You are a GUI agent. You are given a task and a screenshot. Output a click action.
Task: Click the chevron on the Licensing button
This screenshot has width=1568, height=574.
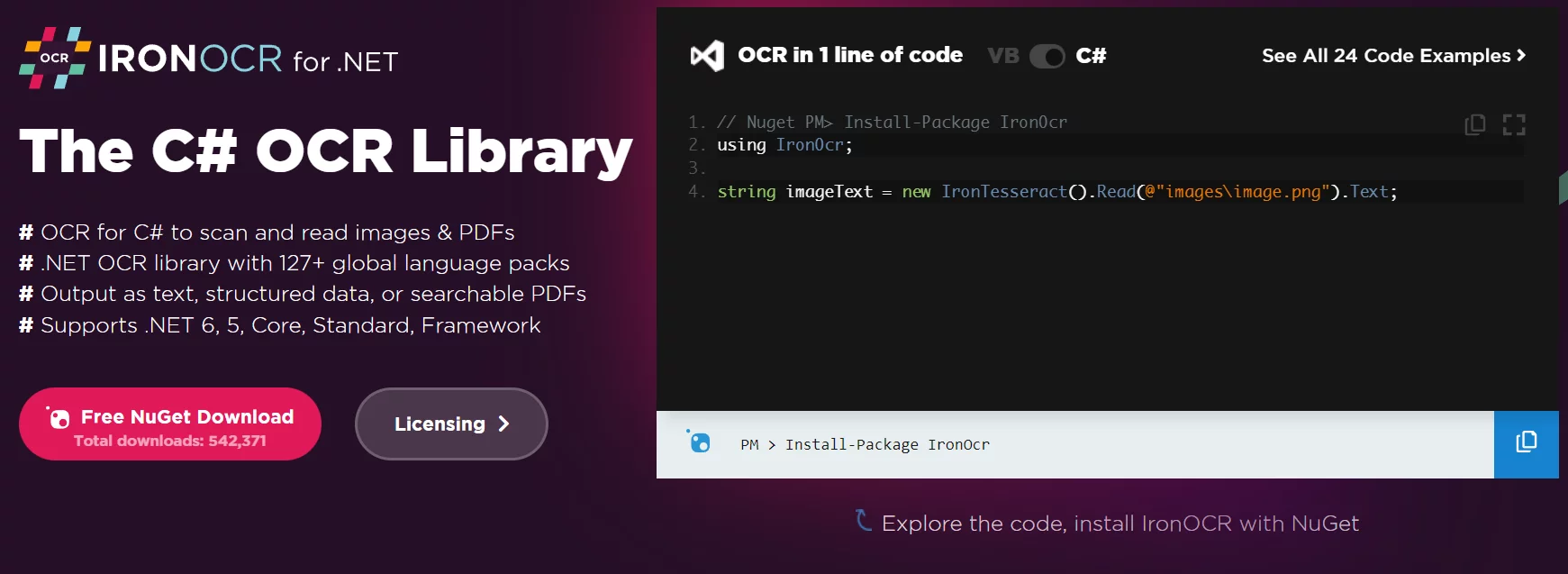503,424
